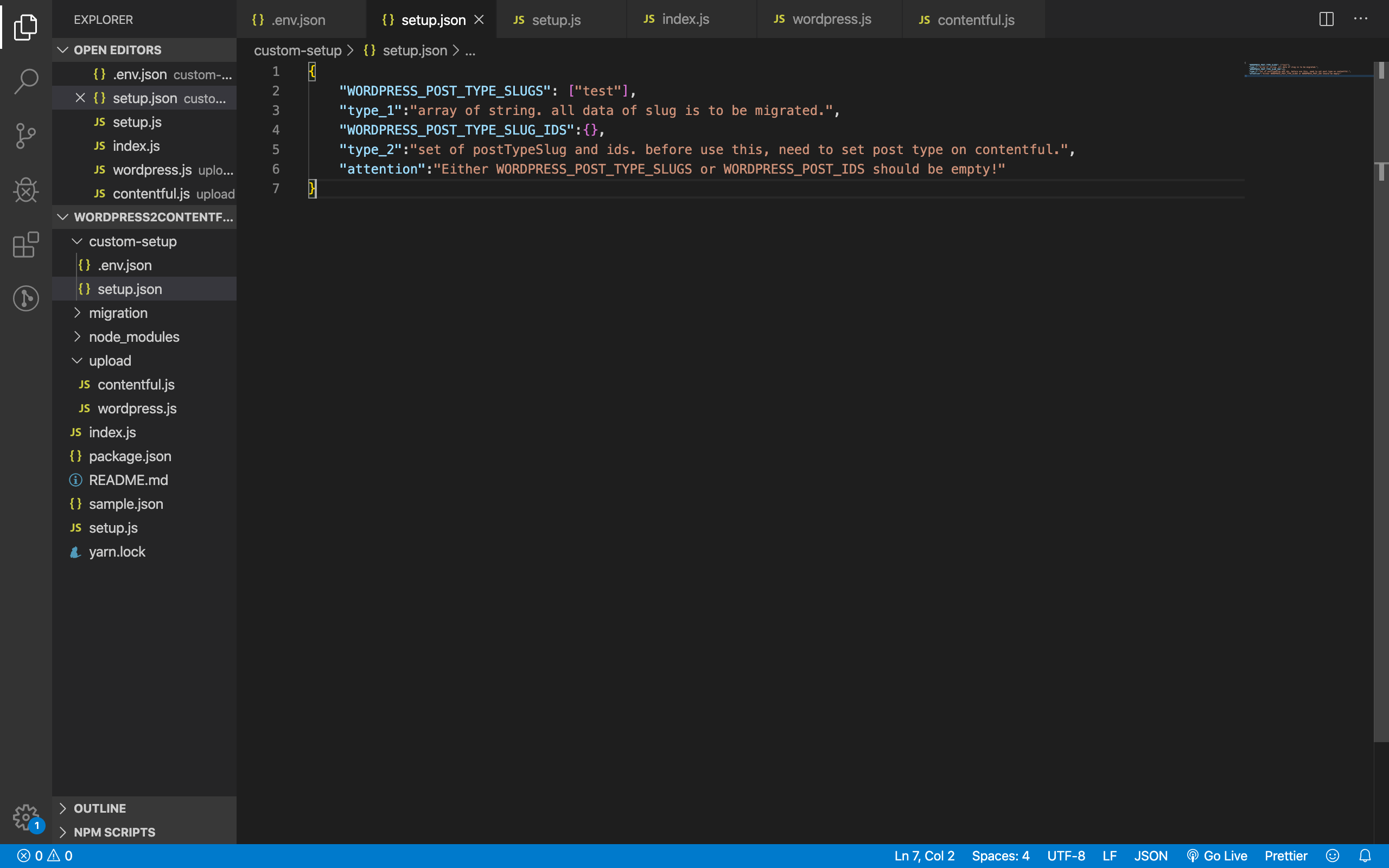1389x868 pixels.
Task: Switch to the .env.json tab
Action: pyautogui.click(x=297, y=20)
